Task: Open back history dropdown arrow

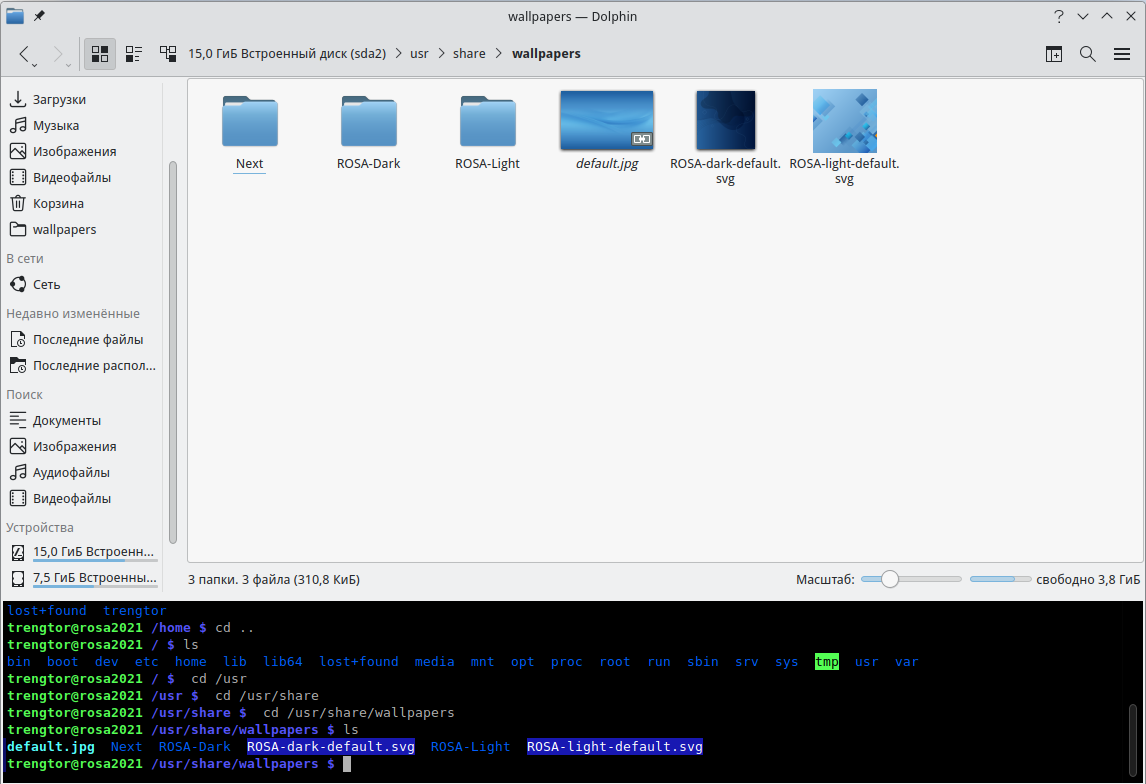Action: (34, 66)
